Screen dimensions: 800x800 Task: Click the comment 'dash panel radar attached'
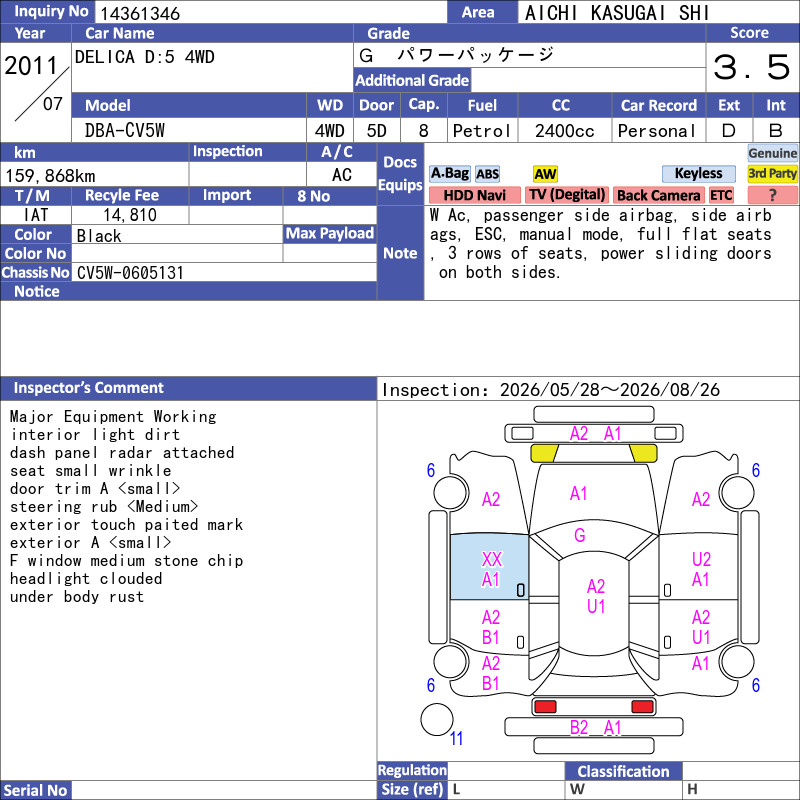point(122,453)
